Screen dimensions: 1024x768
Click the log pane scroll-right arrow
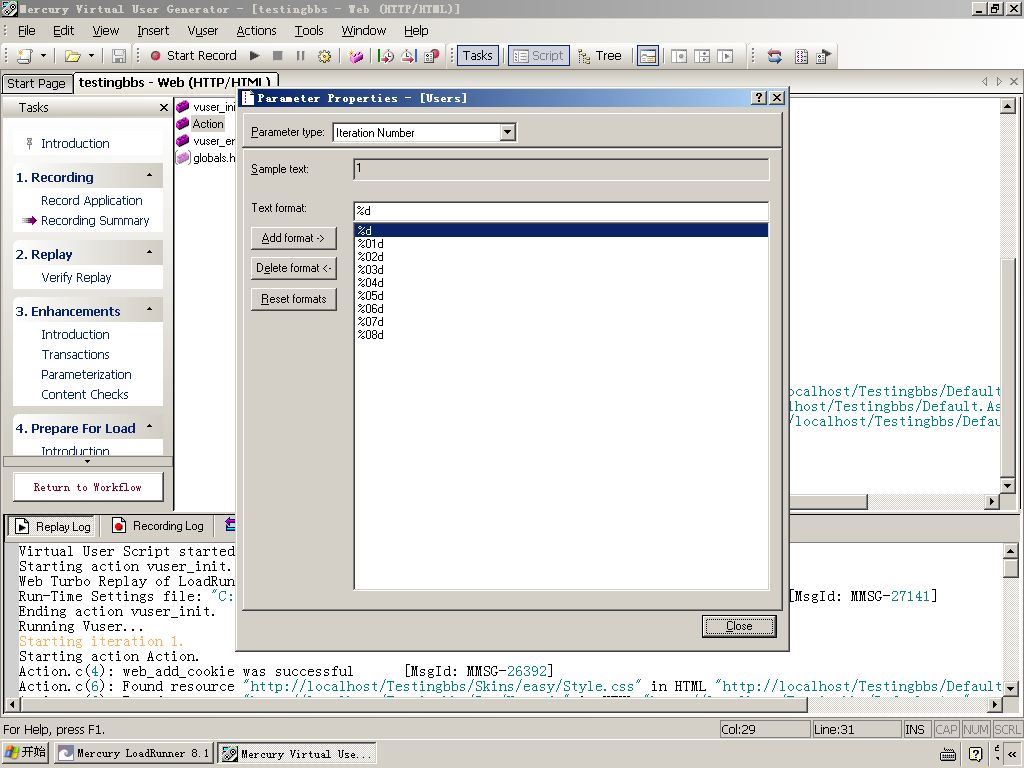click(x=994, y=704)
